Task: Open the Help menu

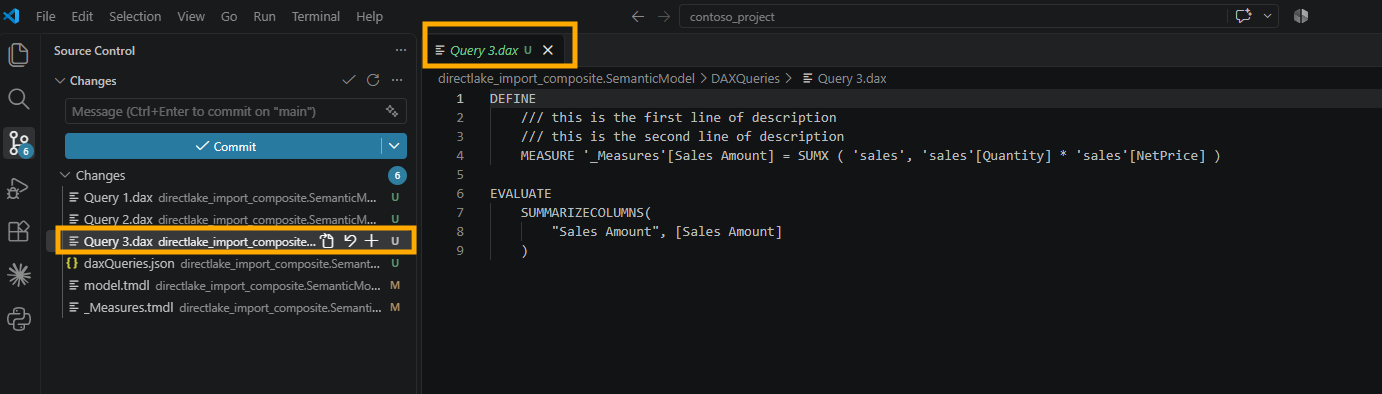Action: click(x=369, y=16)
